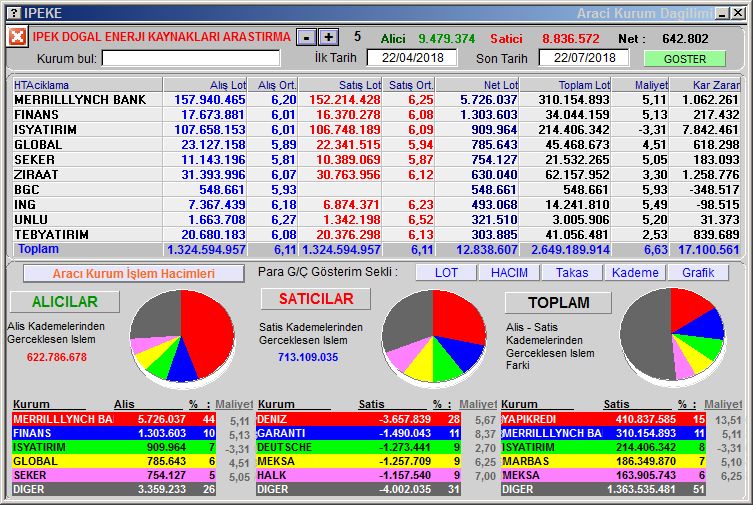The width and height of the screenshot is (753, 505).
Task: Click the ALICILAR button
Action: point(65,301)
